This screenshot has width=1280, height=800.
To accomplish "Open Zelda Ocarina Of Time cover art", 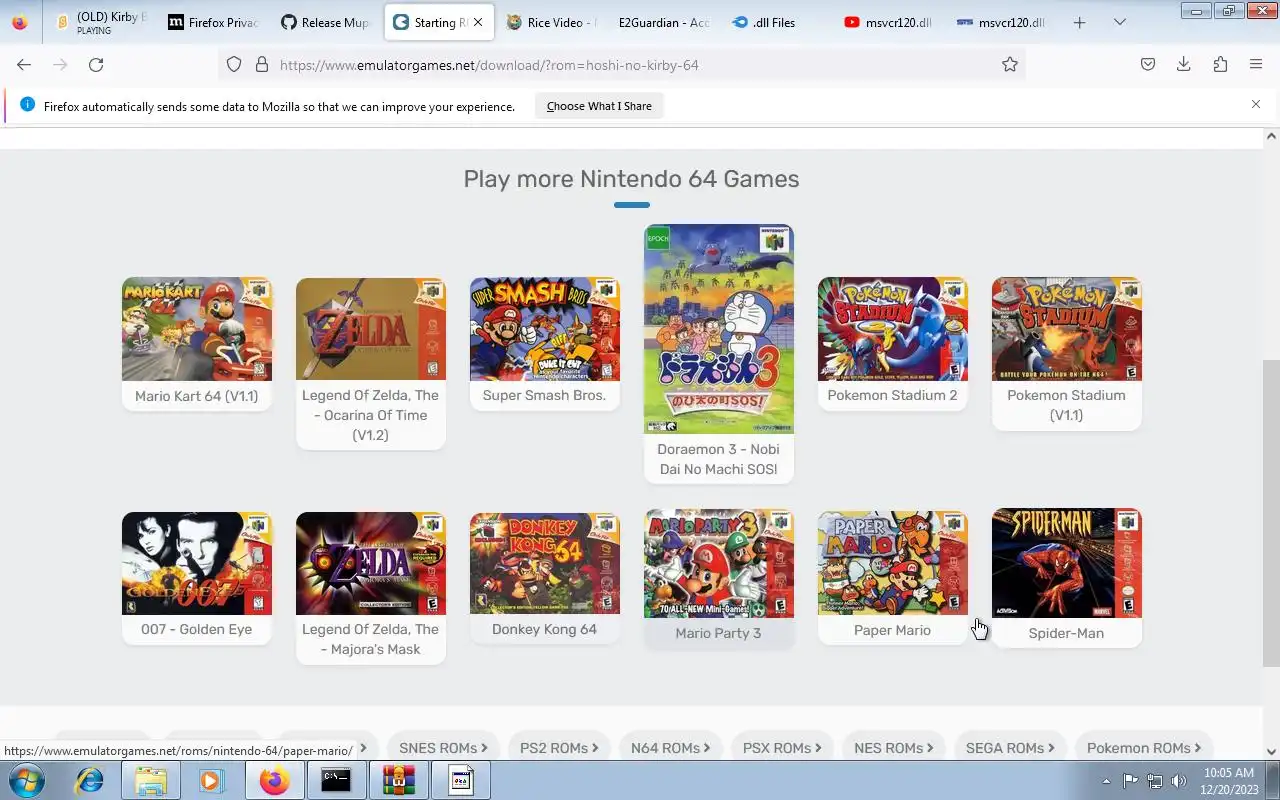I will (371, 329).
